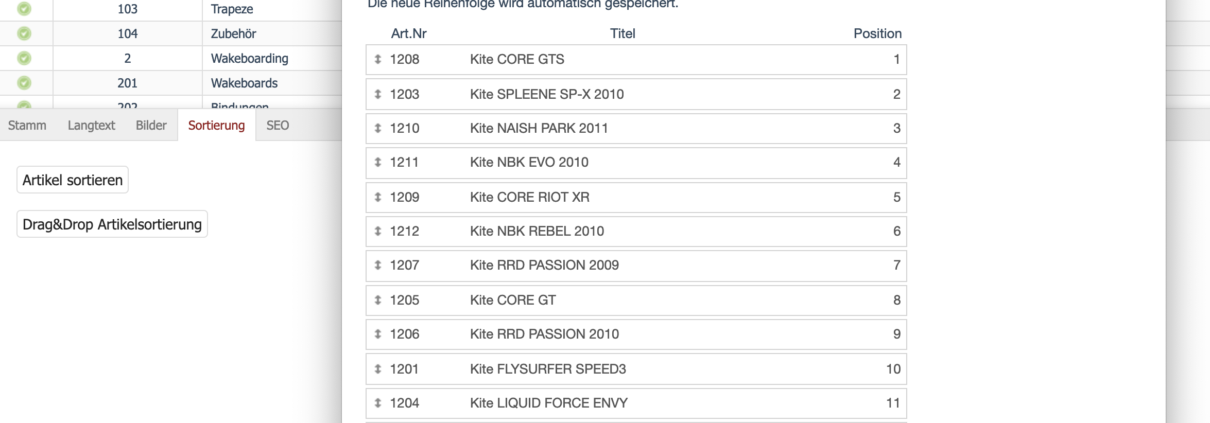Open the Bilder tab
Viewport: 1210px width, 423px height.
click(x=151, y=126)
